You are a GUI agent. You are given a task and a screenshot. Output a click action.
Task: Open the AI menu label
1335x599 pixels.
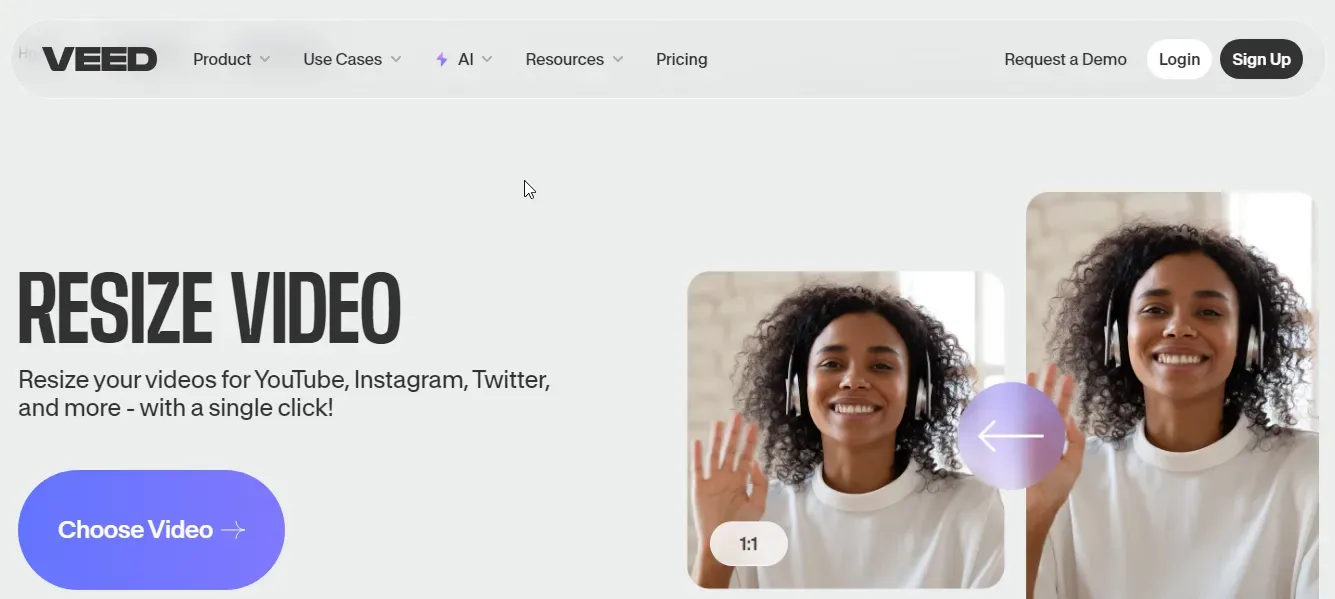click(x=466, y=59)
